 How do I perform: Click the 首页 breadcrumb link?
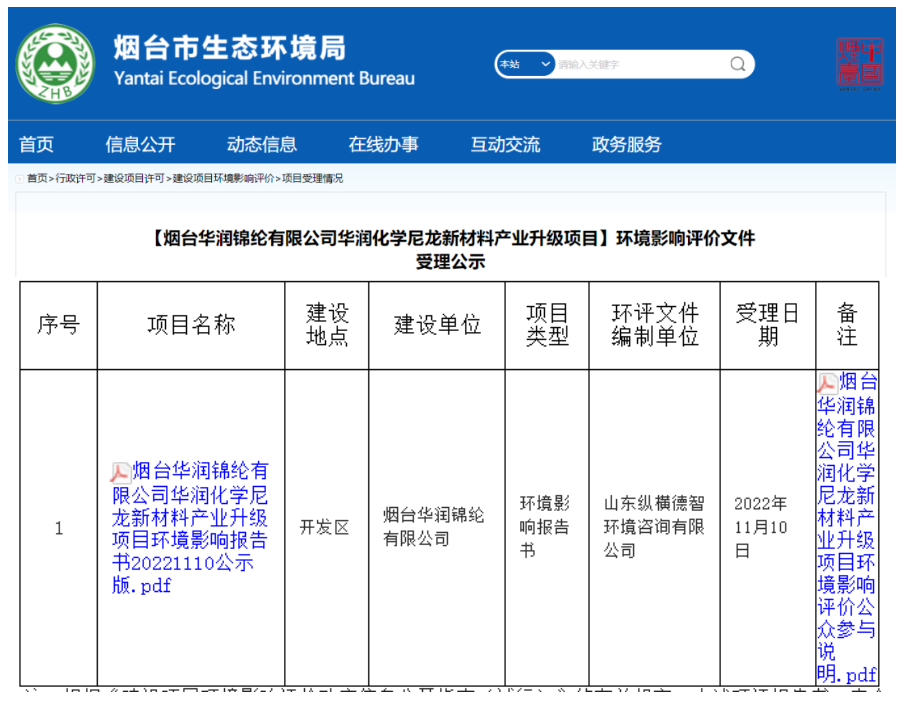tap(37, 179)
